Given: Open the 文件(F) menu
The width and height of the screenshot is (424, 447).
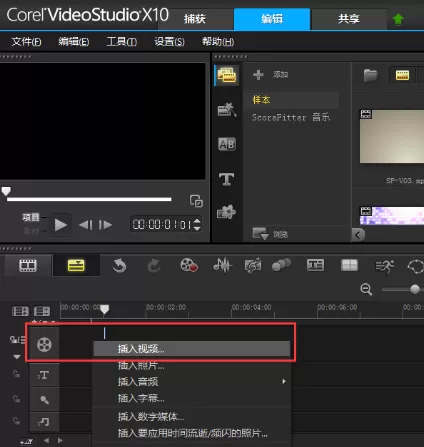Looking at the screenshot, I should [x=26, y=42].
